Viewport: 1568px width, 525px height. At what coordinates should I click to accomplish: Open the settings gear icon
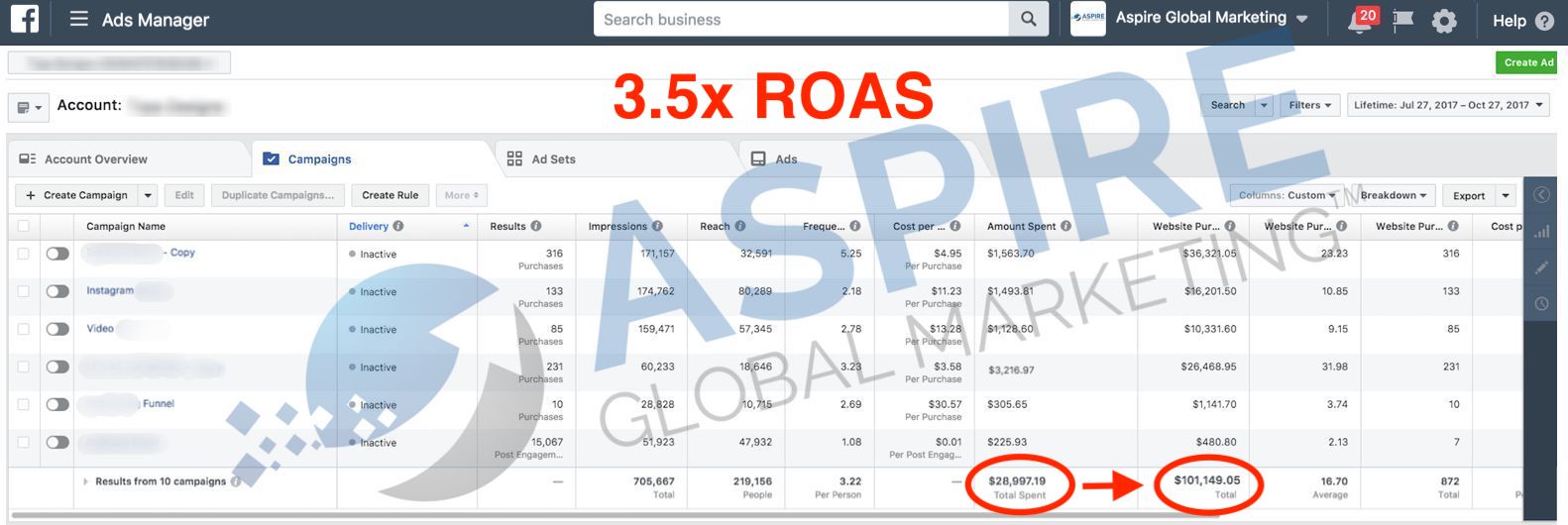click(1444, 20)
